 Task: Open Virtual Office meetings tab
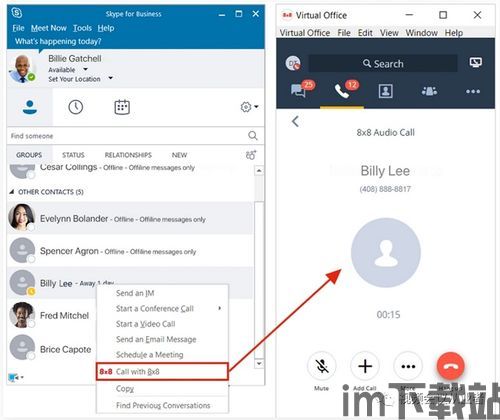click(x=429, y=91)
